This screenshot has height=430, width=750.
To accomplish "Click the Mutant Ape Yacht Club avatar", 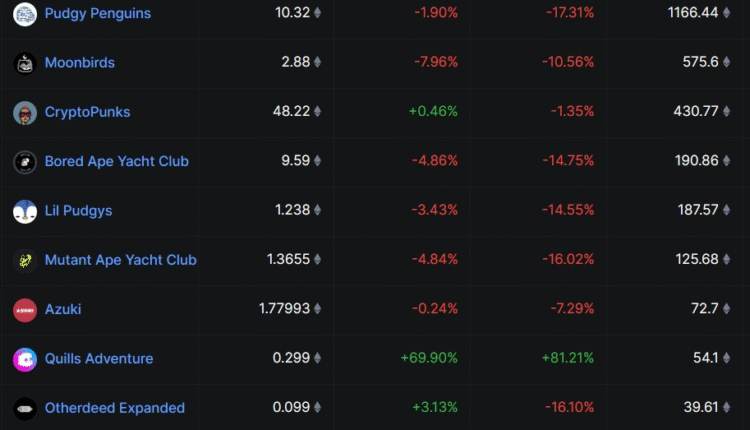I will tap(25, 260).
